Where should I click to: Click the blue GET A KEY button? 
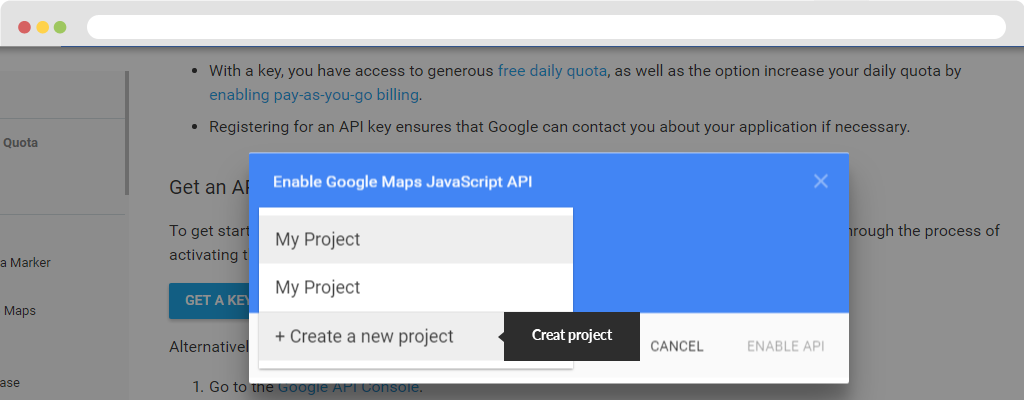[x=210, y=301]
